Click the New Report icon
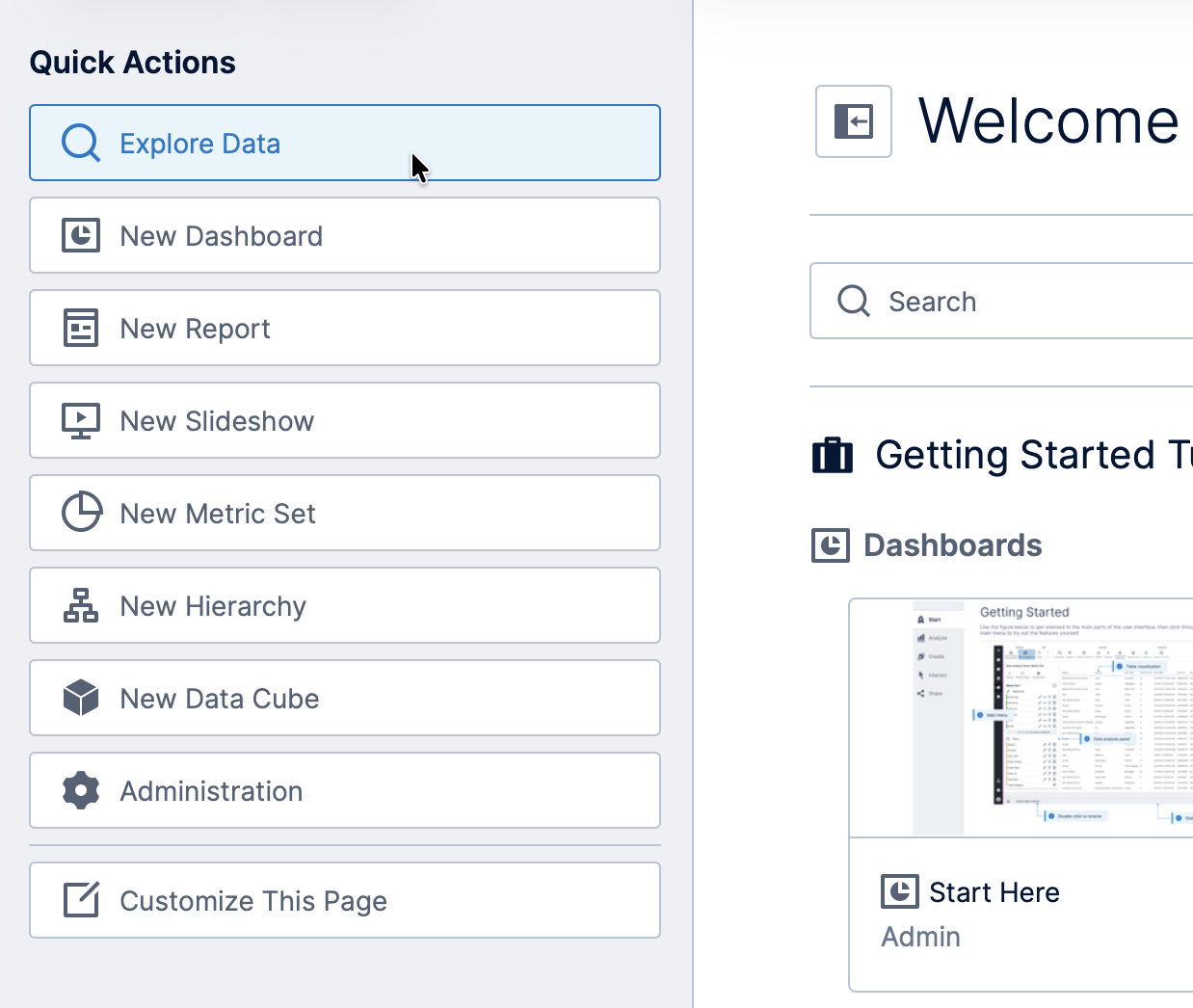 point(81,328)
